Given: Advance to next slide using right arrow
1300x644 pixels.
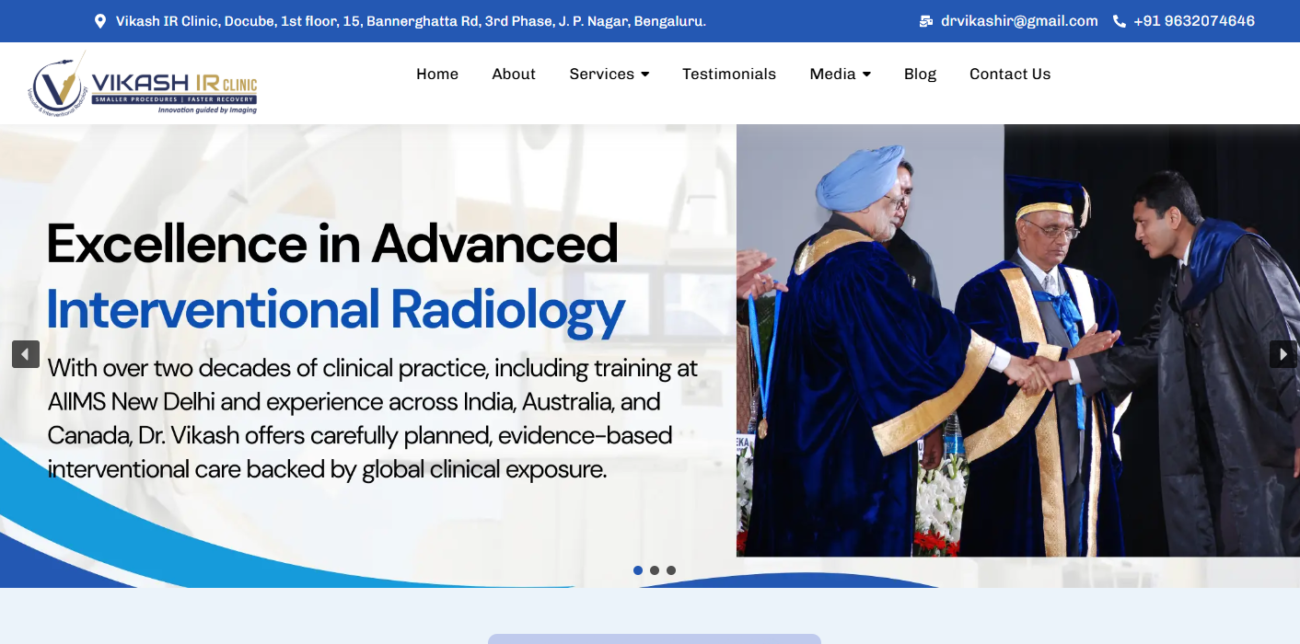Looking at the screenshot, I should pos(1283,354).
